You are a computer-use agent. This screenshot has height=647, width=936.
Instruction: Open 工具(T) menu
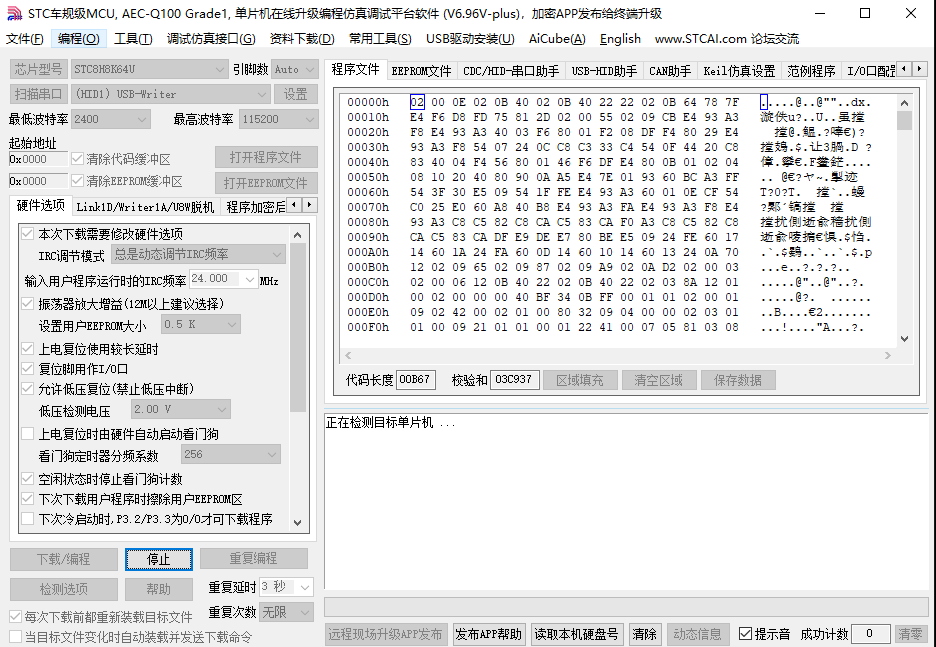[133, 39]
